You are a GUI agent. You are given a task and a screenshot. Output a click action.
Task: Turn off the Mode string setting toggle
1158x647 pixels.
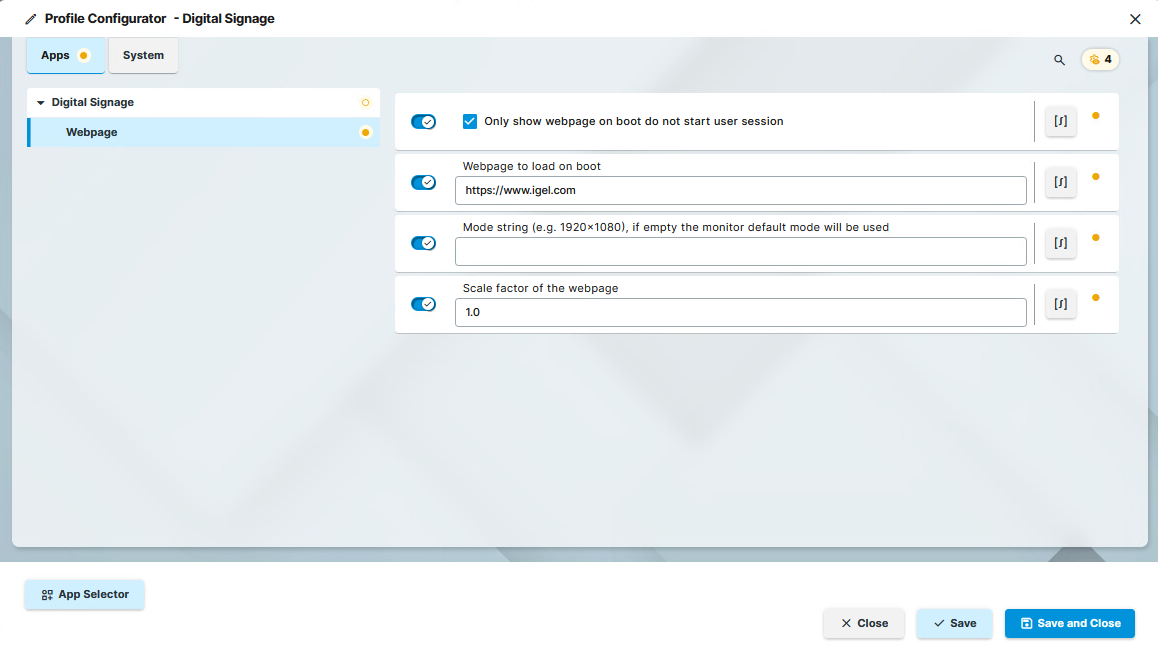(423, 243)
